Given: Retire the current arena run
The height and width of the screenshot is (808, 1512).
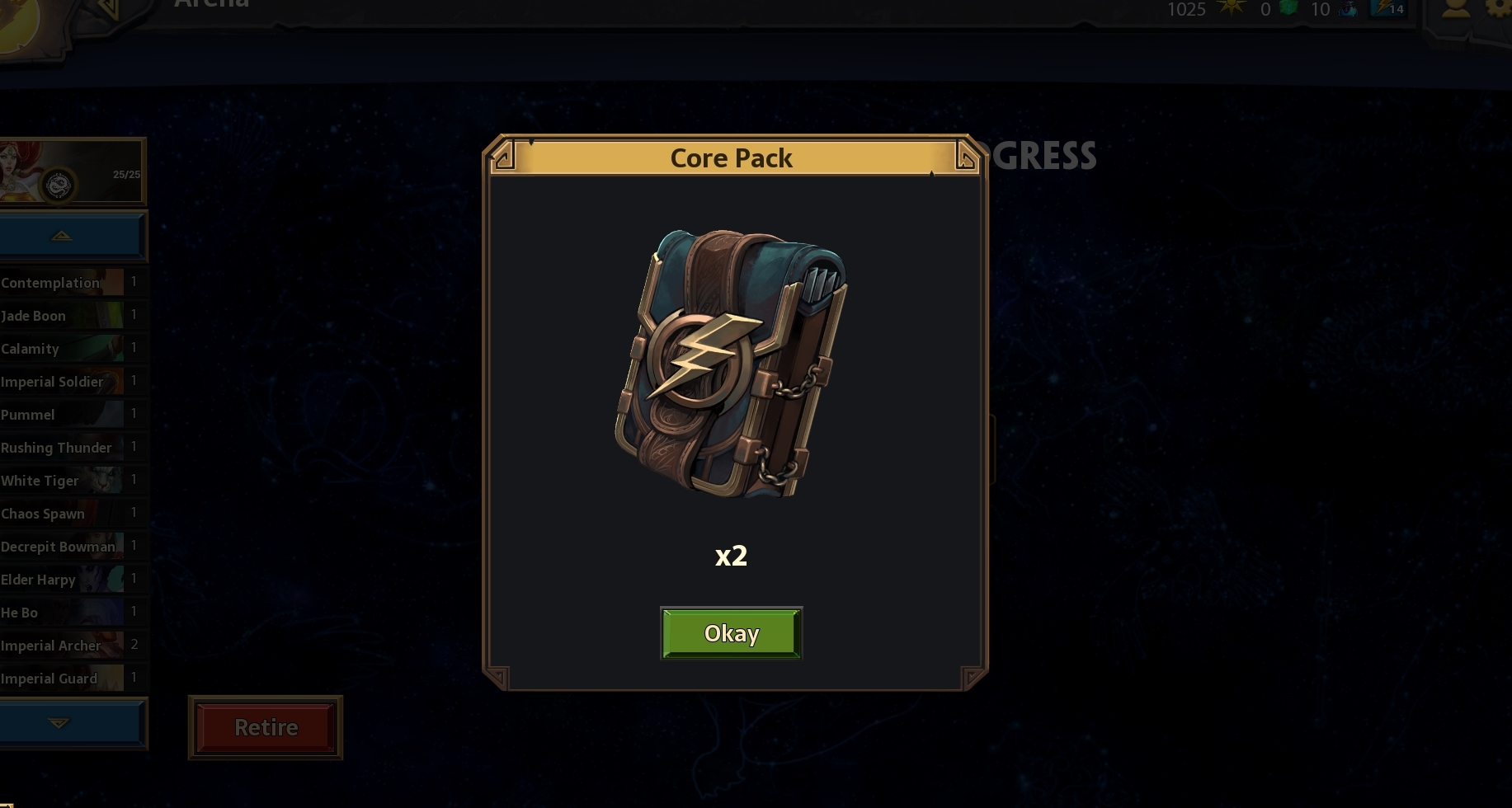Looking at the screenshot, I should (x=266, y=727).
